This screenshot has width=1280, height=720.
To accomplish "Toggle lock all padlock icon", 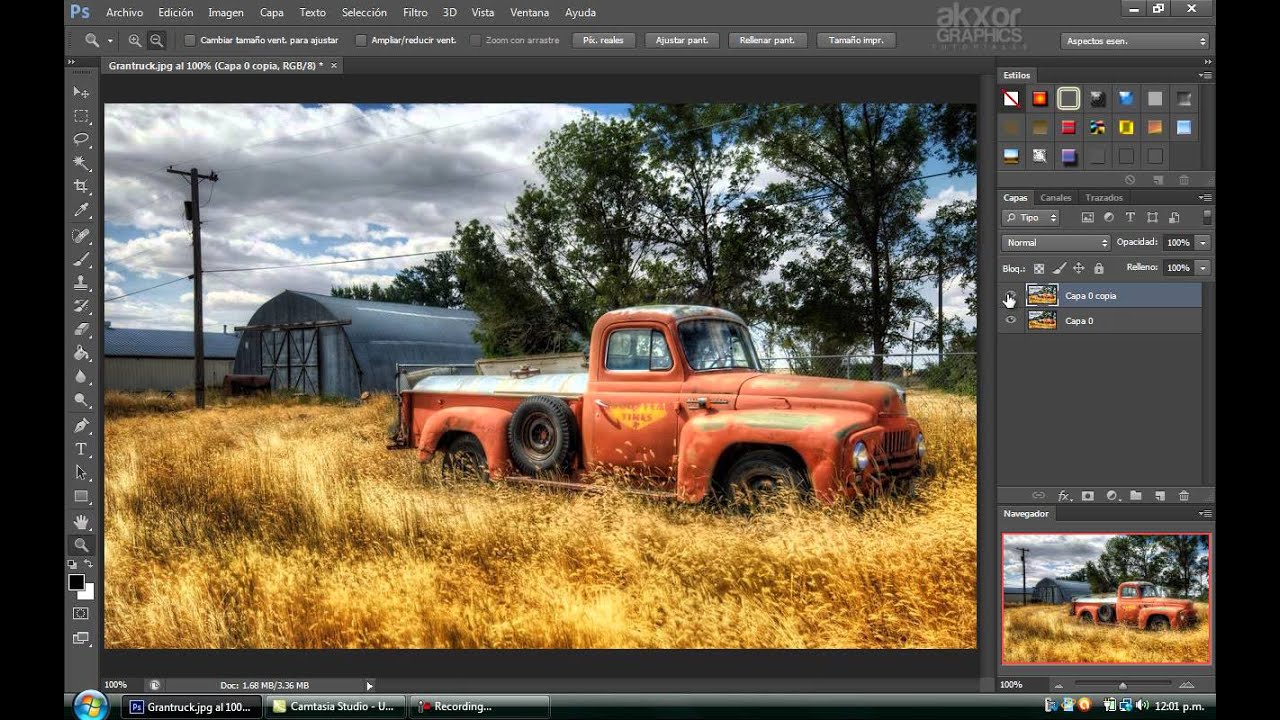I will click(1099, 269).
